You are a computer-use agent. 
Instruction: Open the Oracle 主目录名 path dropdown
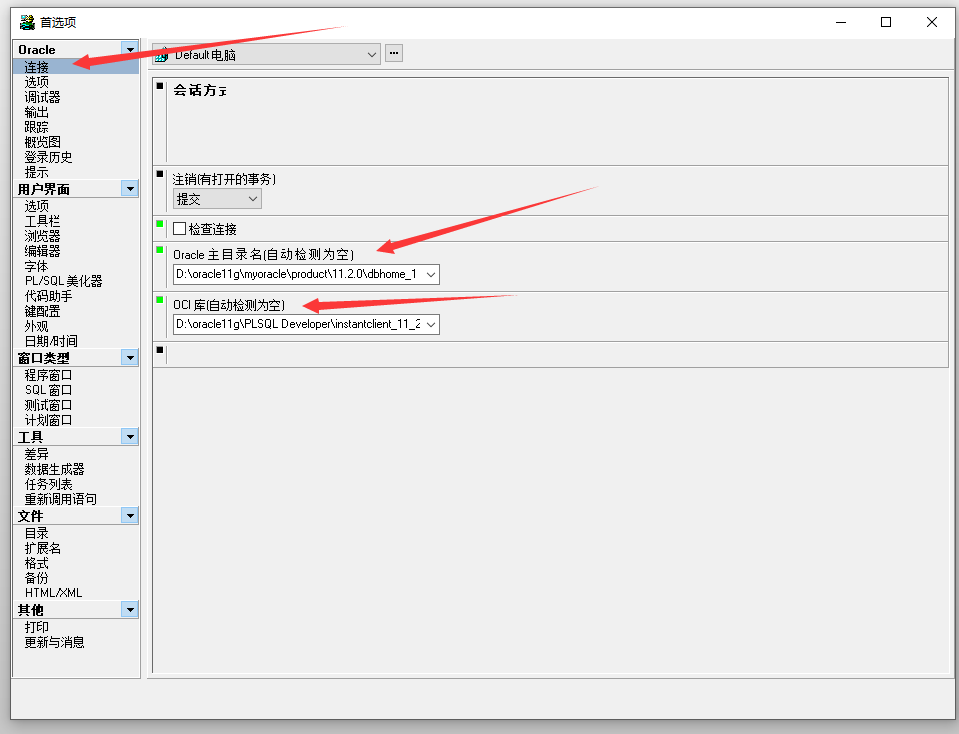(431, 275)
